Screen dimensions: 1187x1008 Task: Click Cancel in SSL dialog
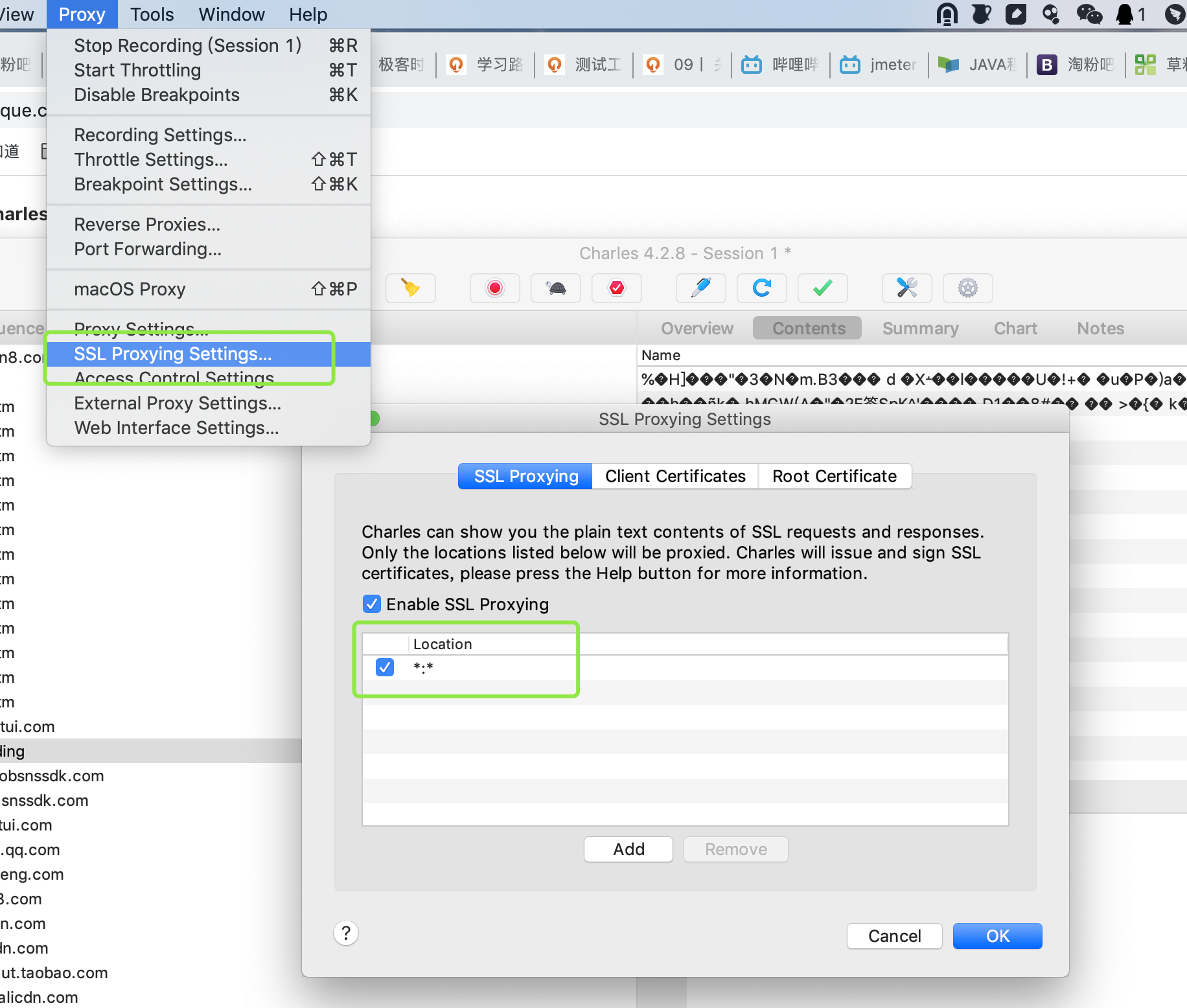(x=894, y=936)
